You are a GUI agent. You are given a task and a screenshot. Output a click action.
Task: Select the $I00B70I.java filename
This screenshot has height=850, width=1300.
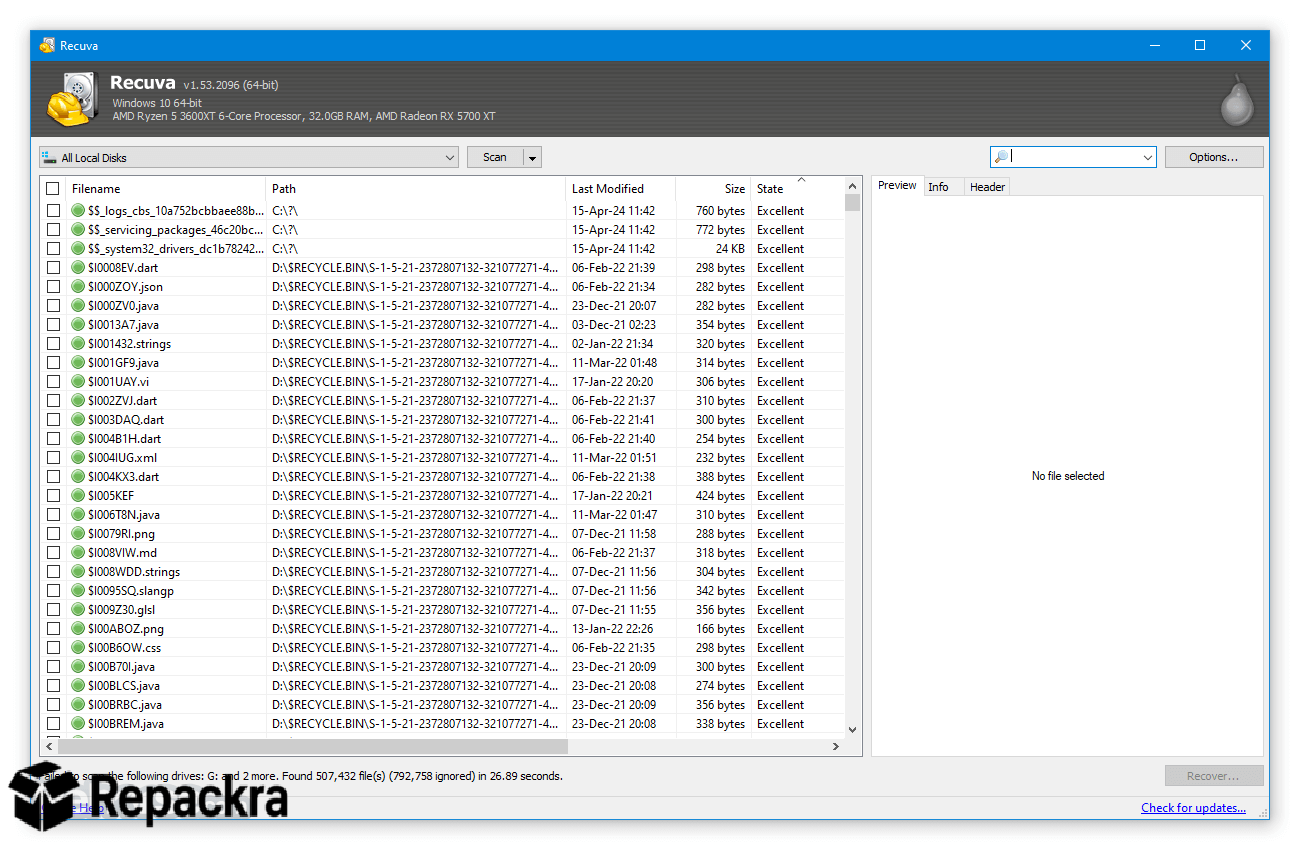coord(121,667)
